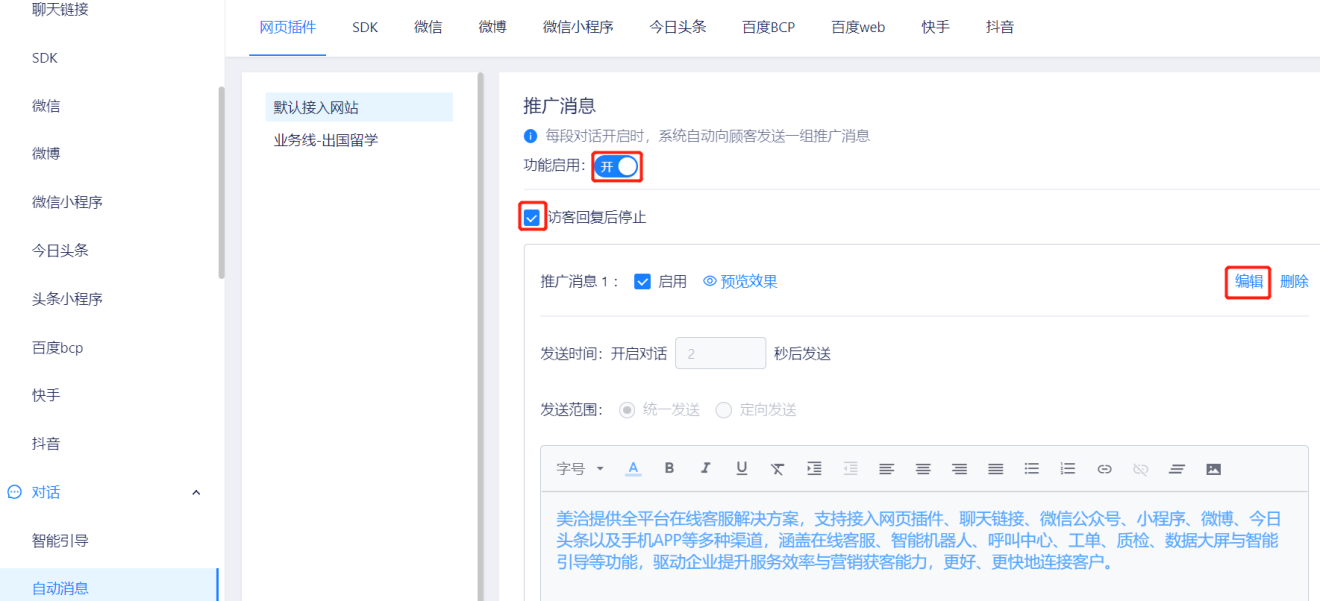Choose the font color tool
Viewport: 1320px width, 601px height.
click(x=633, y=468)
